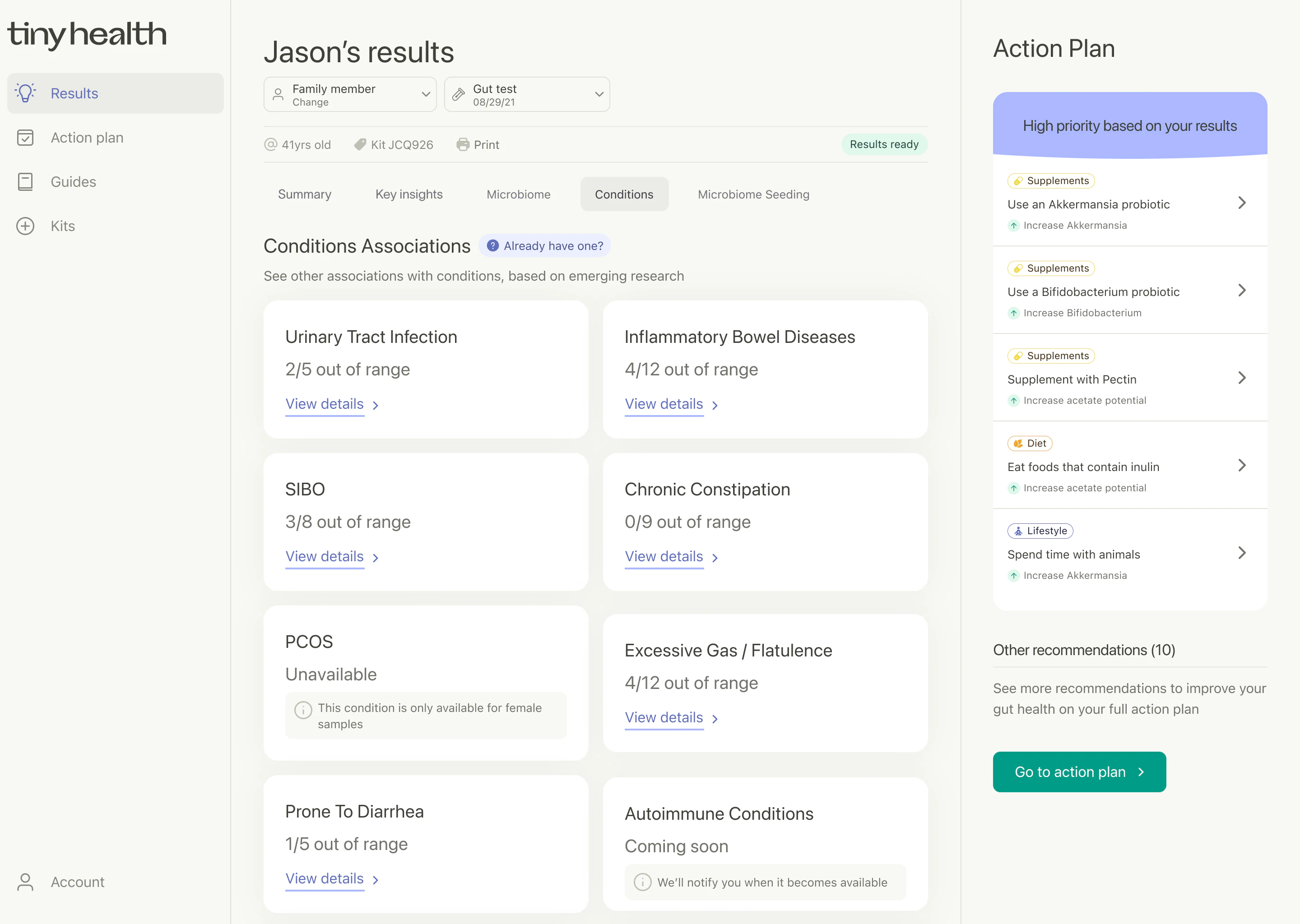View details for SIBO
The width and height of the screenshot is (1300, 924).
(x=332, y=557)
